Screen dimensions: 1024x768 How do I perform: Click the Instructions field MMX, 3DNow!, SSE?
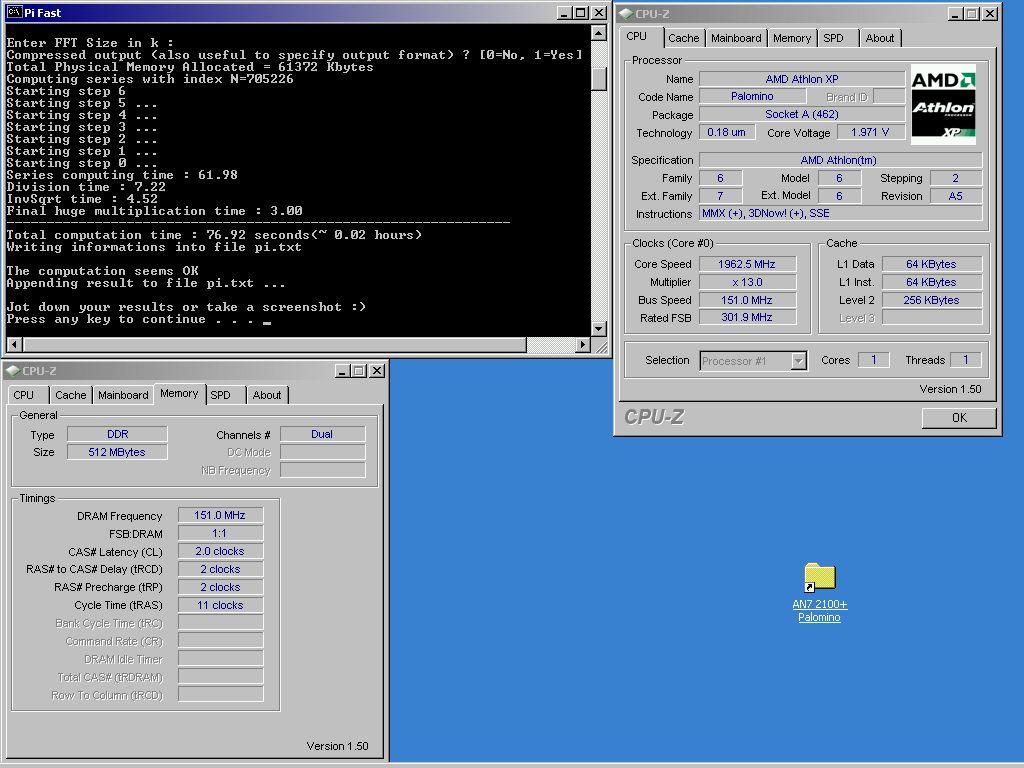pyautogui.click(x=840, y=214)
